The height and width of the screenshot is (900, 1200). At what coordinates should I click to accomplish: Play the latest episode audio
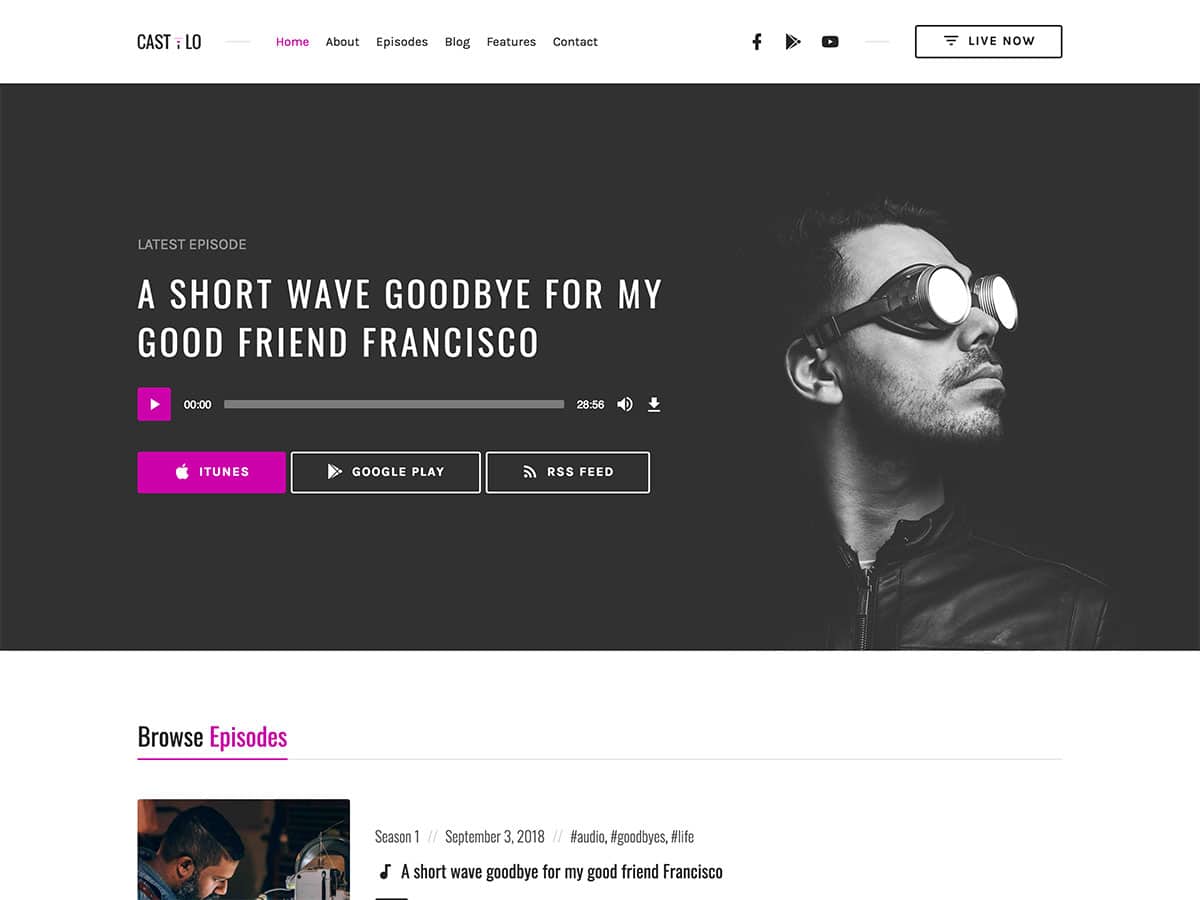[154, 404]
